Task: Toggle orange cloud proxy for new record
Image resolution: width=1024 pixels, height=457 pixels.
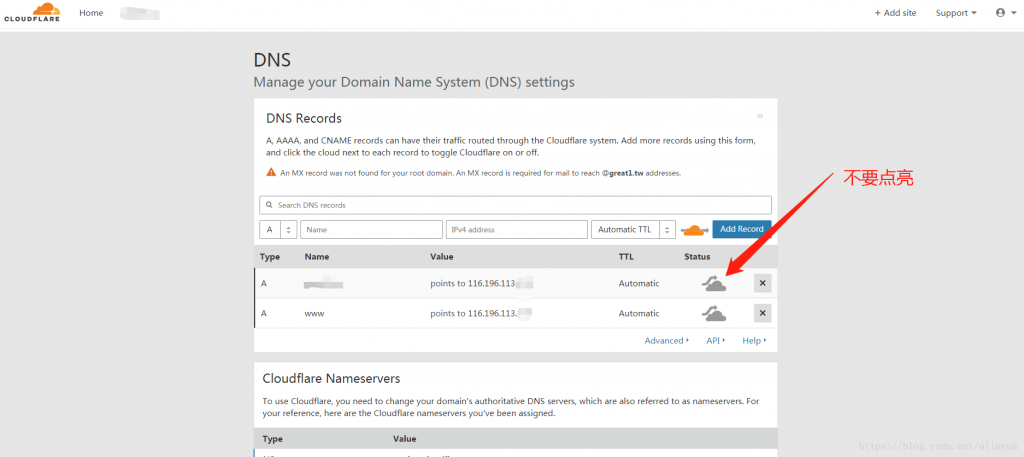Action: click(694, 230)
